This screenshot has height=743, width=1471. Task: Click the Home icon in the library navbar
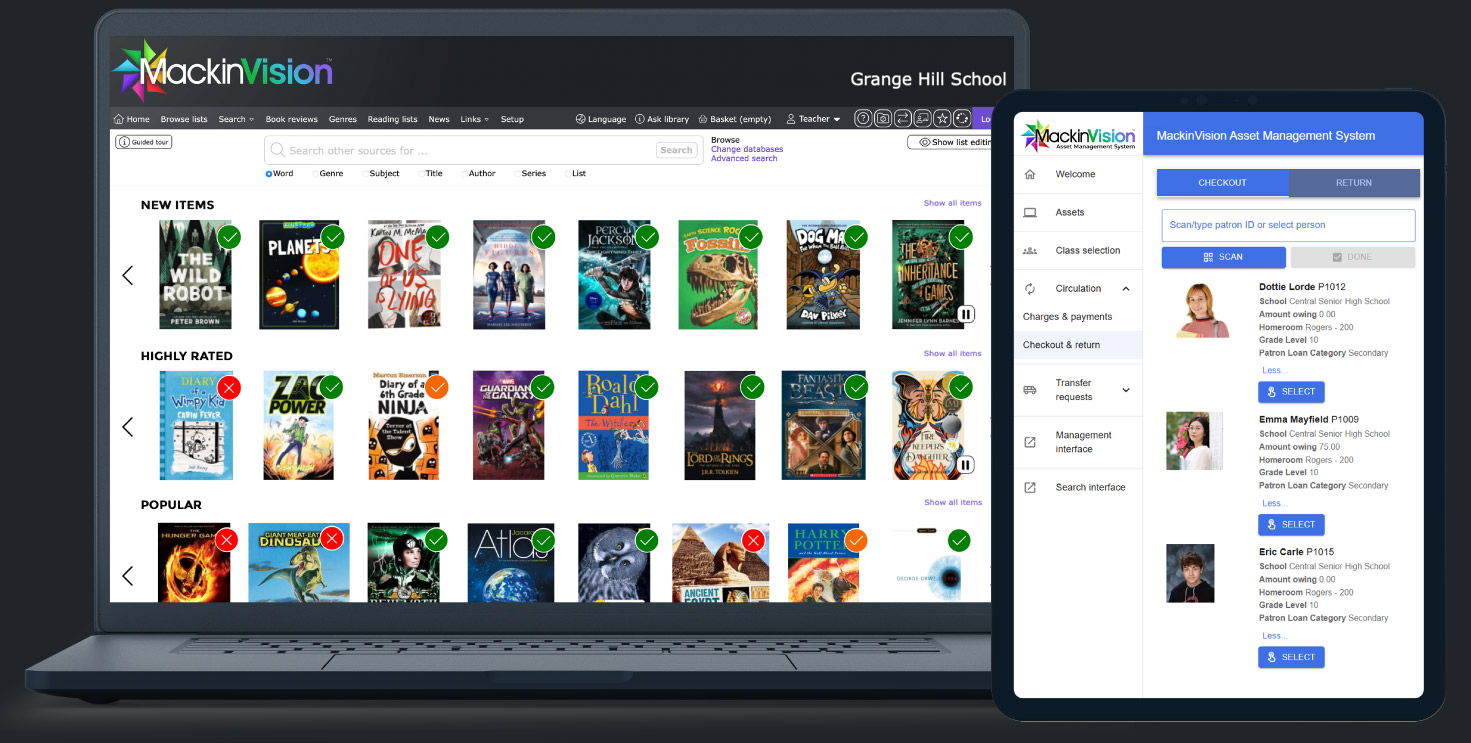tap(119, 119)
